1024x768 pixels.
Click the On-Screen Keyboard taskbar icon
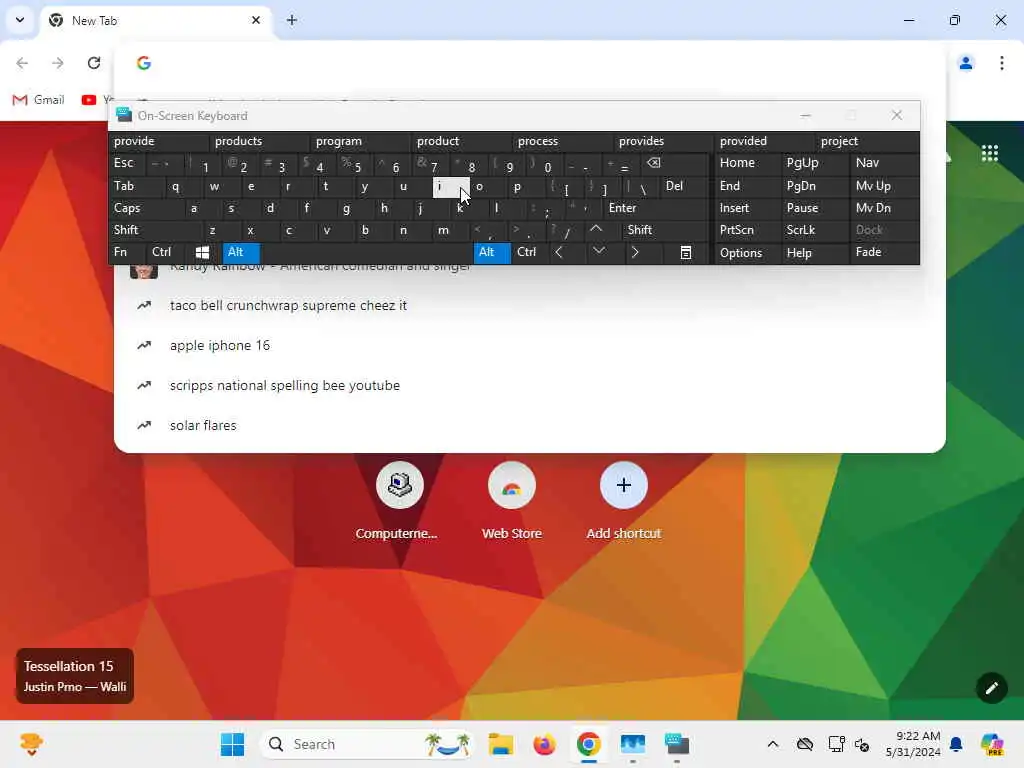point(677,744)
